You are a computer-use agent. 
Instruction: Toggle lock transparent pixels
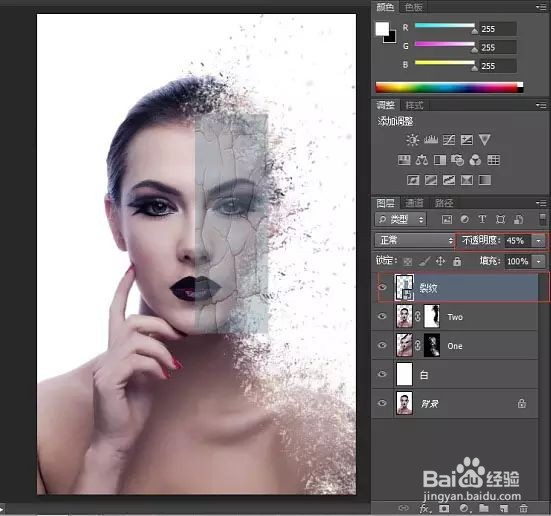tap(408, 261)
